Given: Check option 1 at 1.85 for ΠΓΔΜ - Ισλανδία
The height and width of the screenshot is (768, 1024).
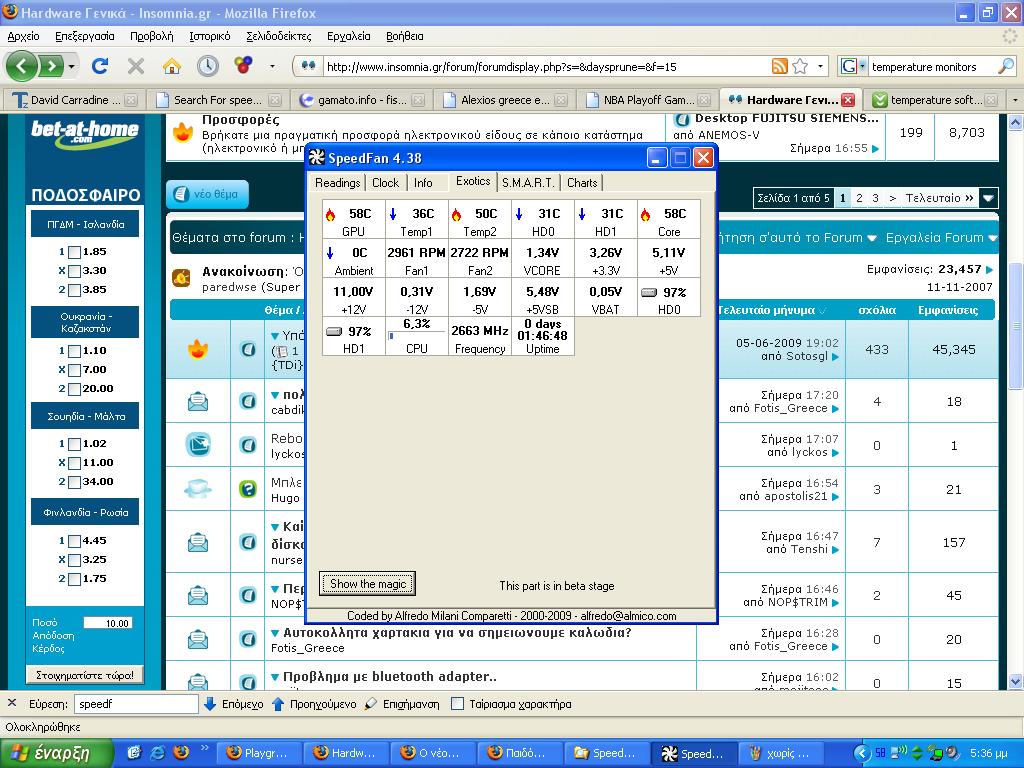Looking at the screenshot, I should click(x=74, y=252).
